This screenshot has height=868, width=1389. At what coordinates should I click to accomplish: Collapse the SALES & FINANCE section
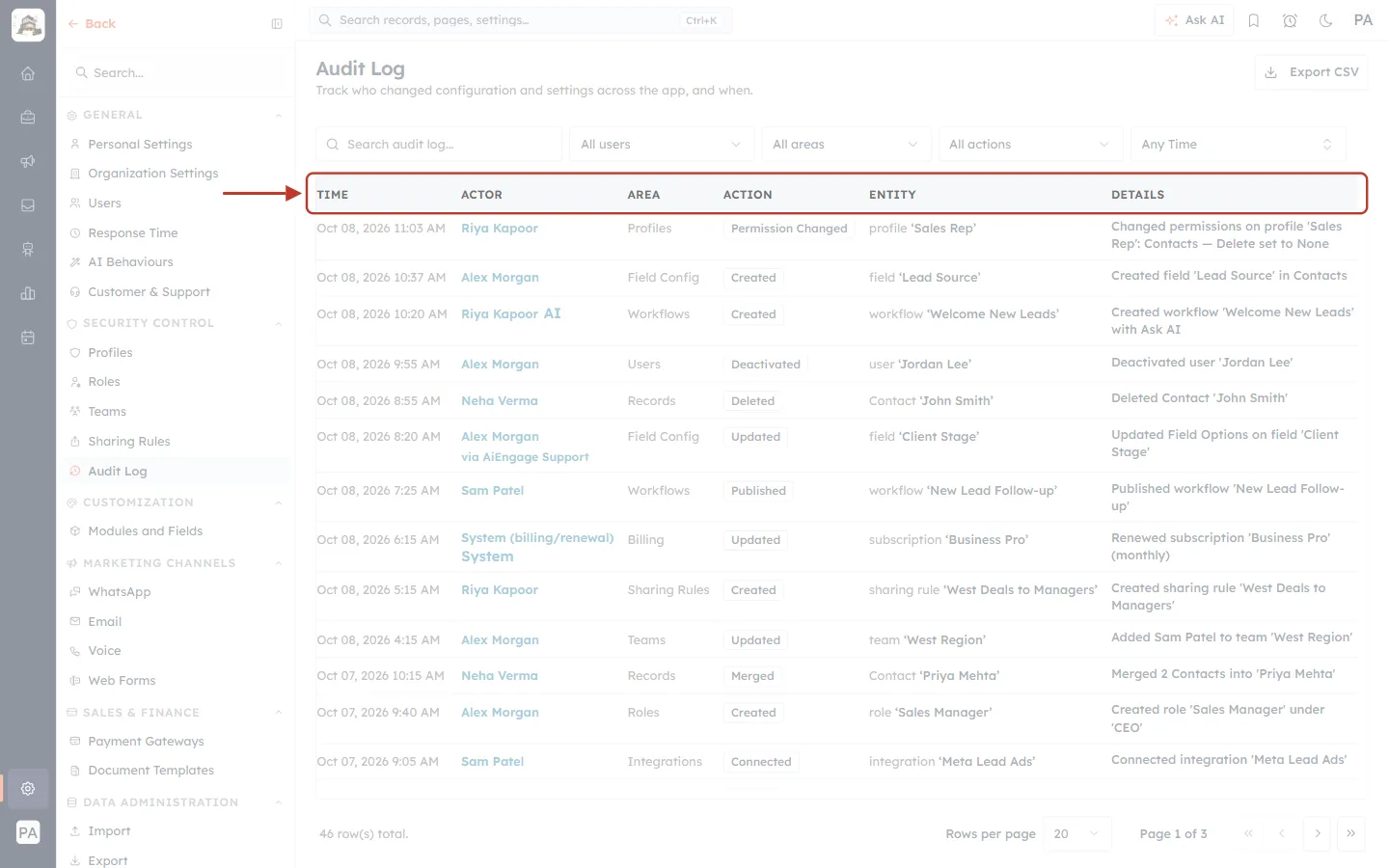279,714
